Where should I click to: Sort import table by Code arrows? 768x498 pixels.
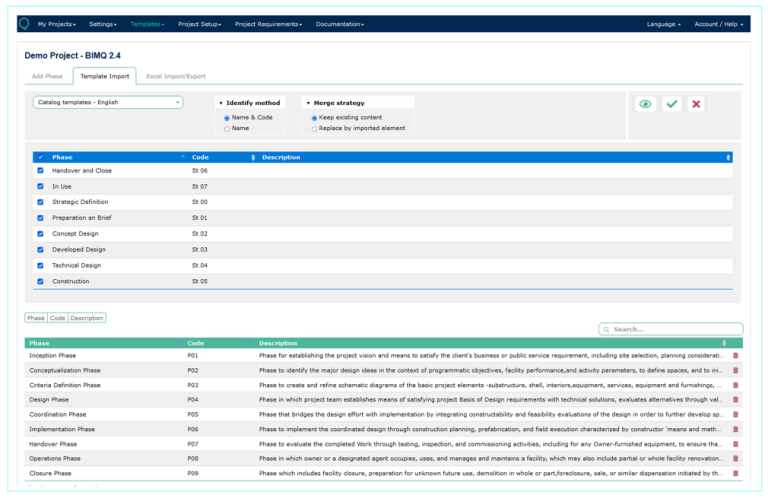pyautogui.click(x=253, y=157)
